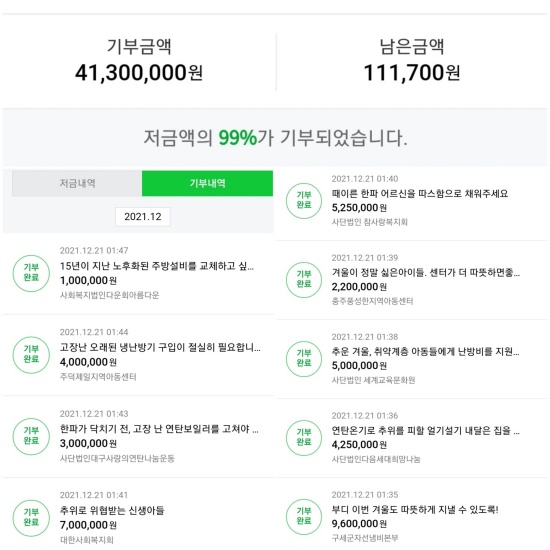The height and width of the screenshot is (550, 550).
Task: Click 기부완료 badge for 5,250,000원 donation
Action: tap(304, 201)
